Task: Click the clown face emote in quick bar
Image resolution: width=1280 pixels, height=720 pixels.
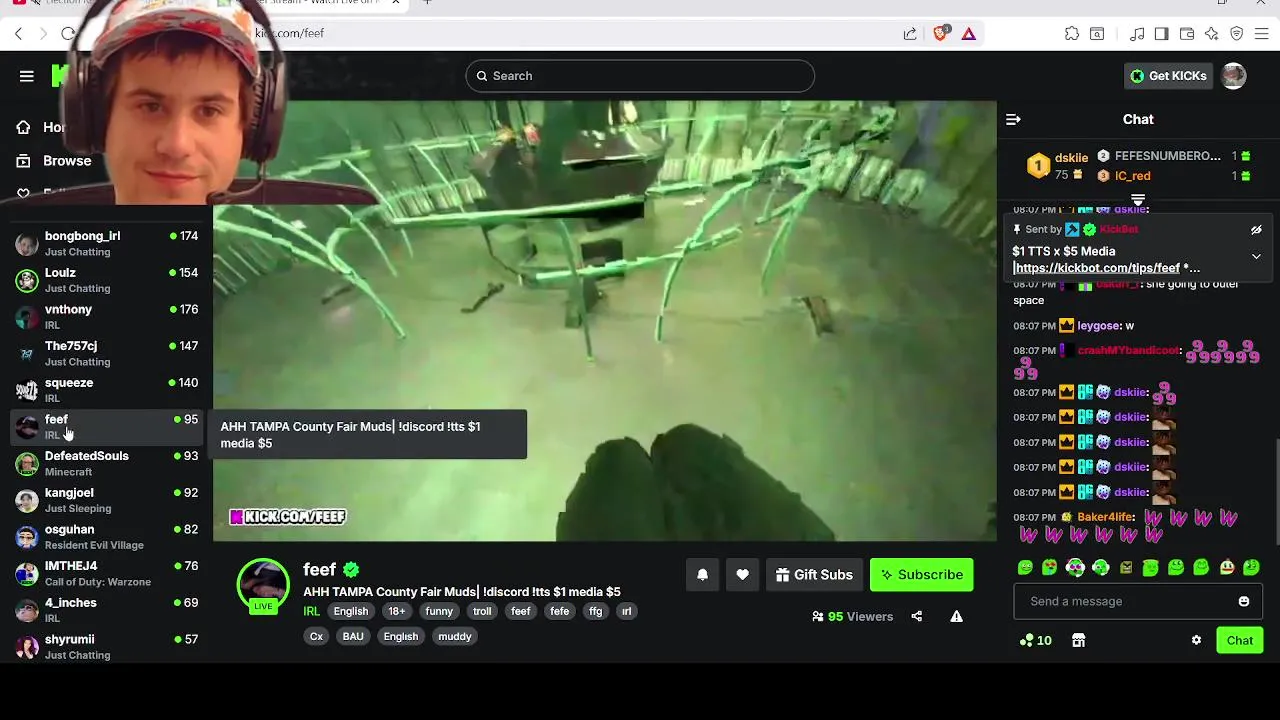Action: pyautogui.click(x=1227, y=568)
